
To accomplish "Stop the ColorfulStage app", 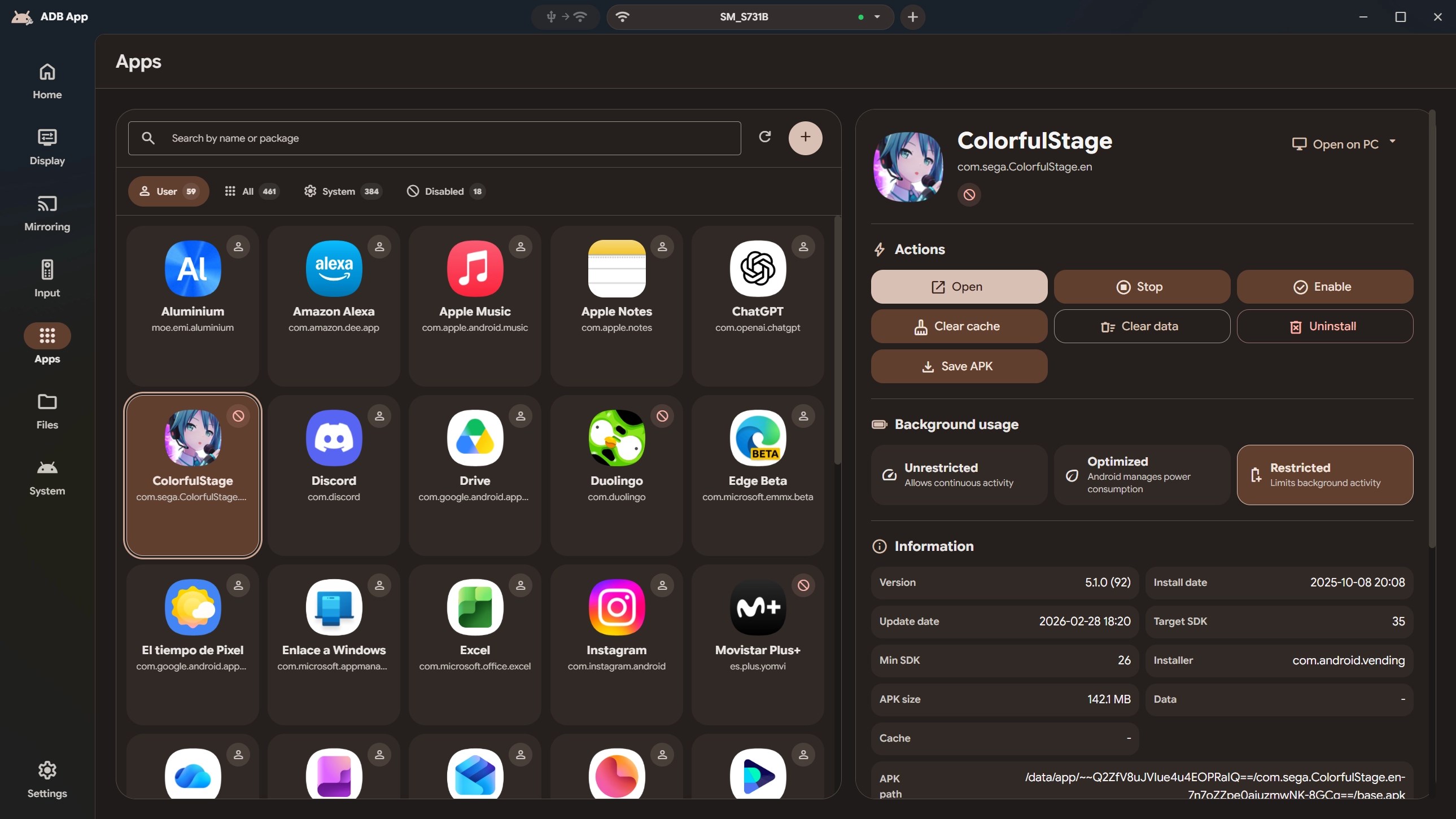I will 1142,287.
